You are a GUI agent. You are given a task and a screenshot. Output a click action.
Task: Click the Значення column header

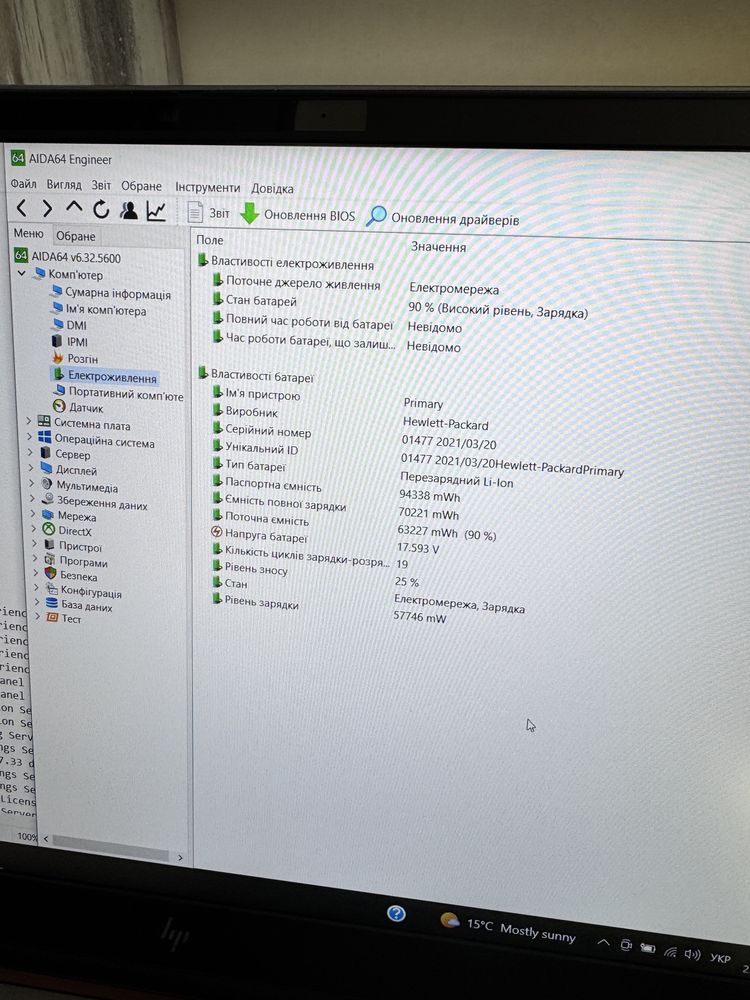[438, 246]
